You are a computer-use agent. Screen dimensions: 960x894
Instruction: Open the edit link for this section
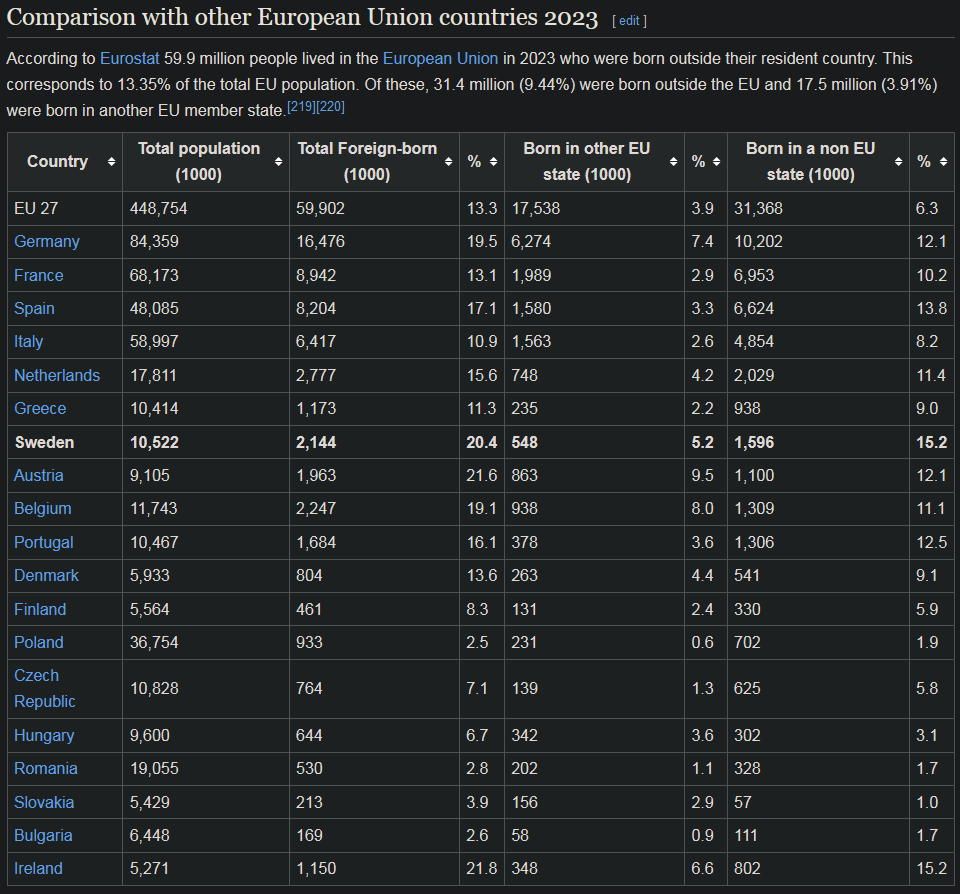pyautogui.click(x=629, y=21)
